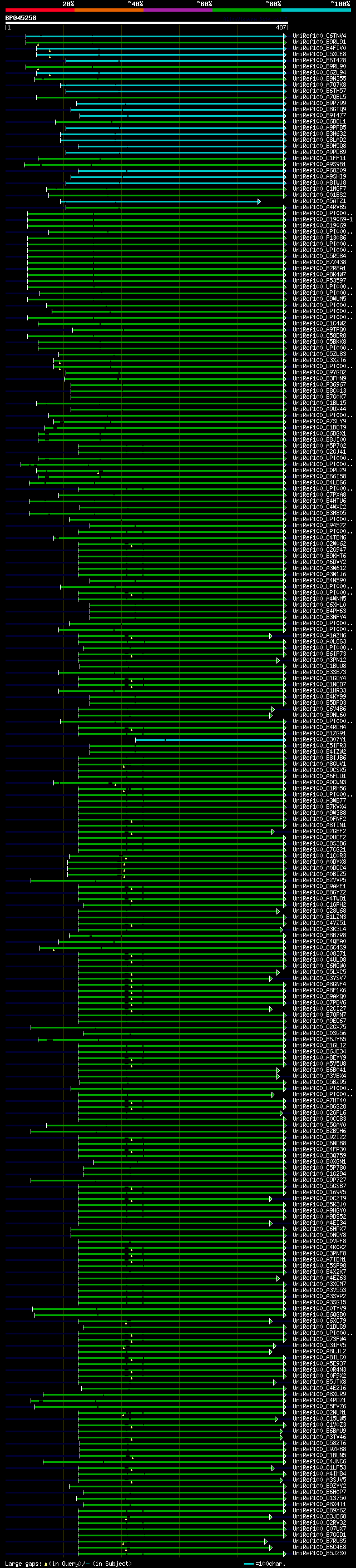Select hit label UniRef100_B9P799

coord(319,103)
